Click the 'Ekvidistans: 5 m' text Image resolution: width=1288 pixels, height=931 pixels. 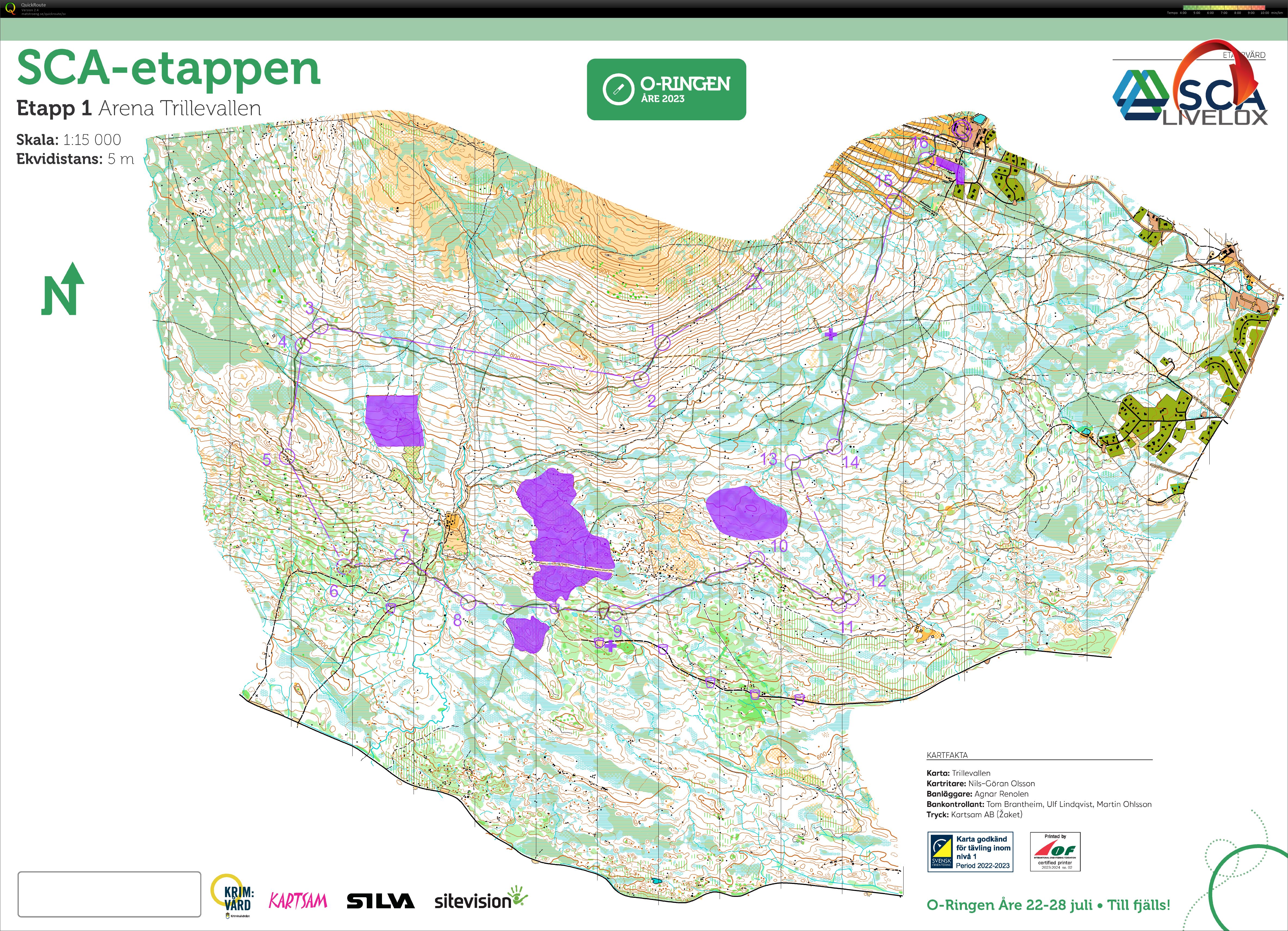tap(75, 159)
